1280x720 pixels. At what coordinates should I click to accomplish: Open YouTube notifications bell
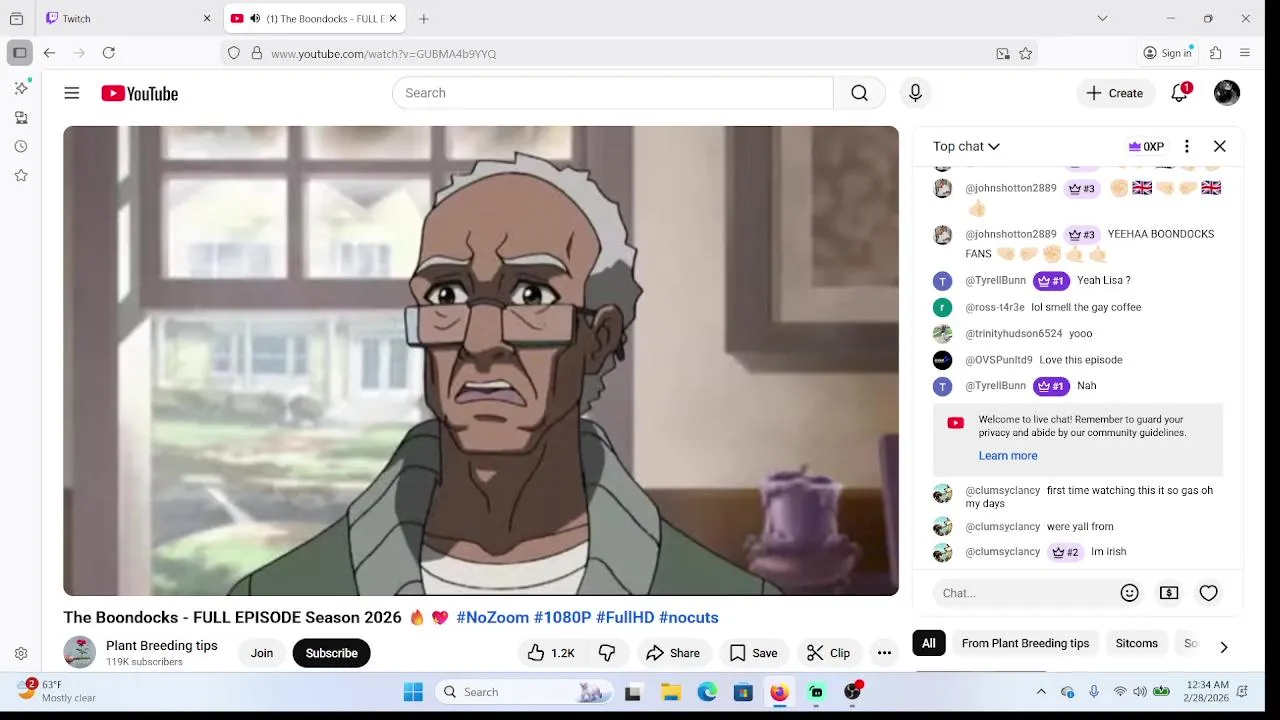[x=1180, y=93]
